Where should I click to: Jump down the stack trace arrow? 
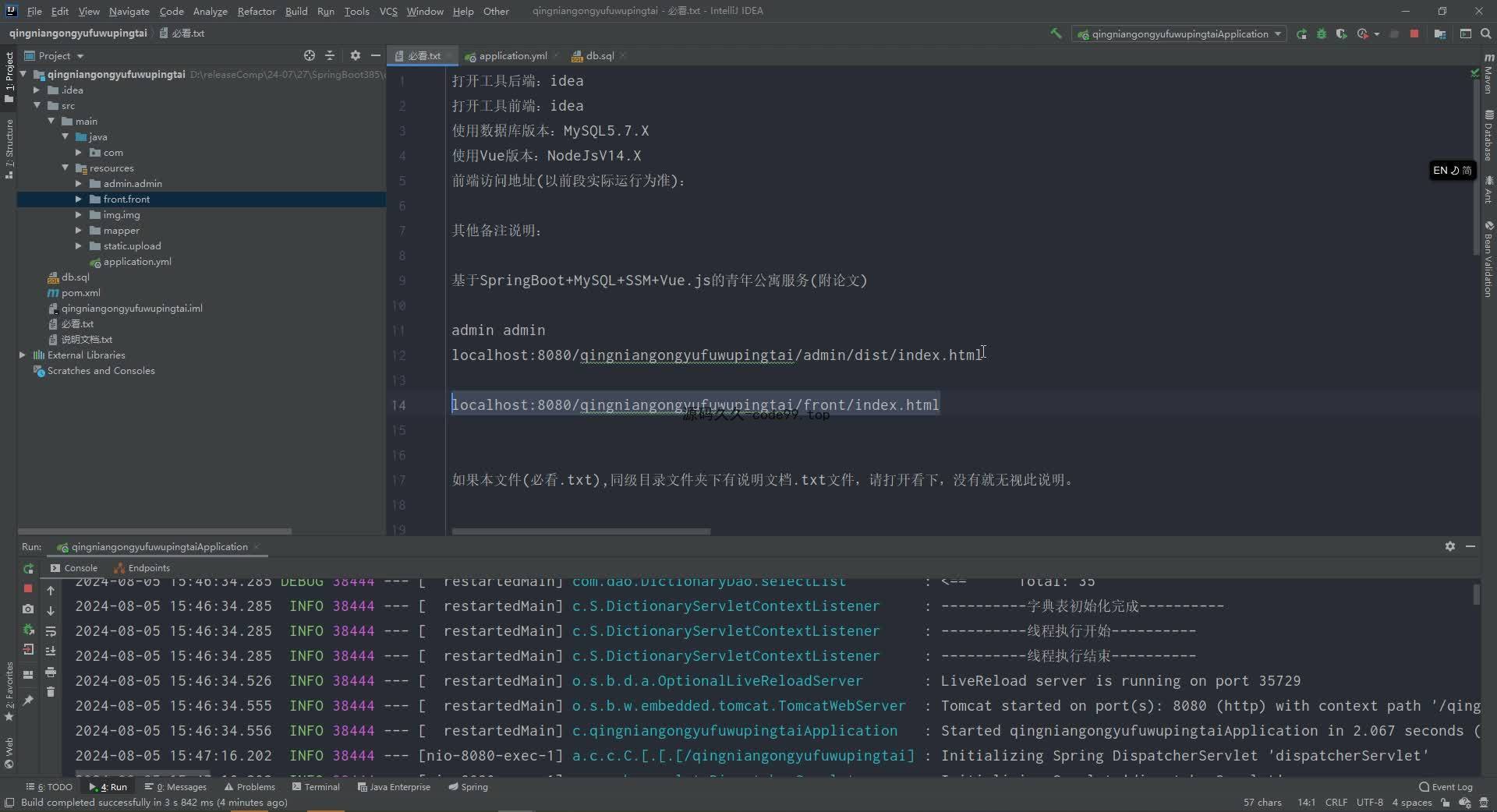(x=51, y=611)
